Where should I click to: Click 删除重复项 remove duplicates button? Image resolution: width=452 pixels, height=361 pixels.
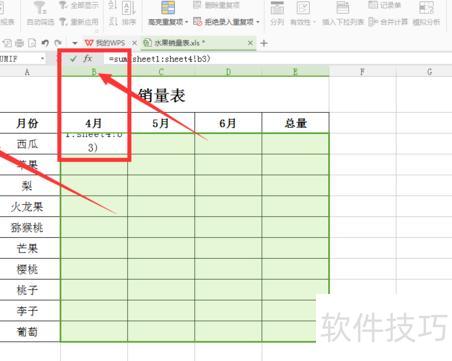click(x=217, y=5)
